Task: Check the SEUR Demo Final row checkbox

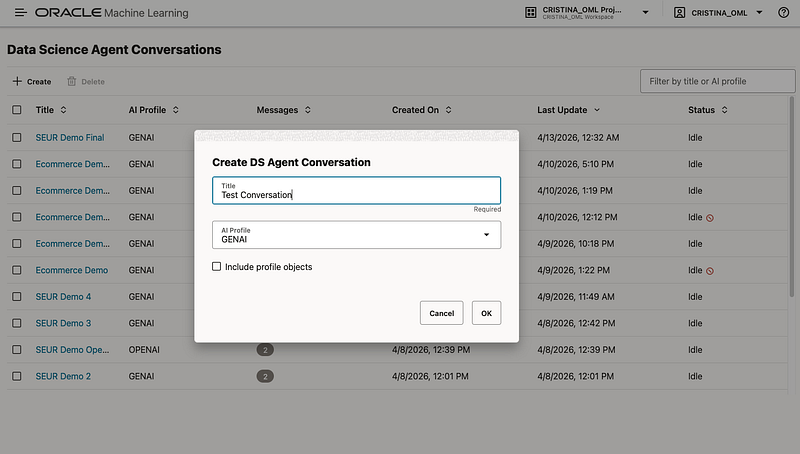Action: click(x=17, y=137)
